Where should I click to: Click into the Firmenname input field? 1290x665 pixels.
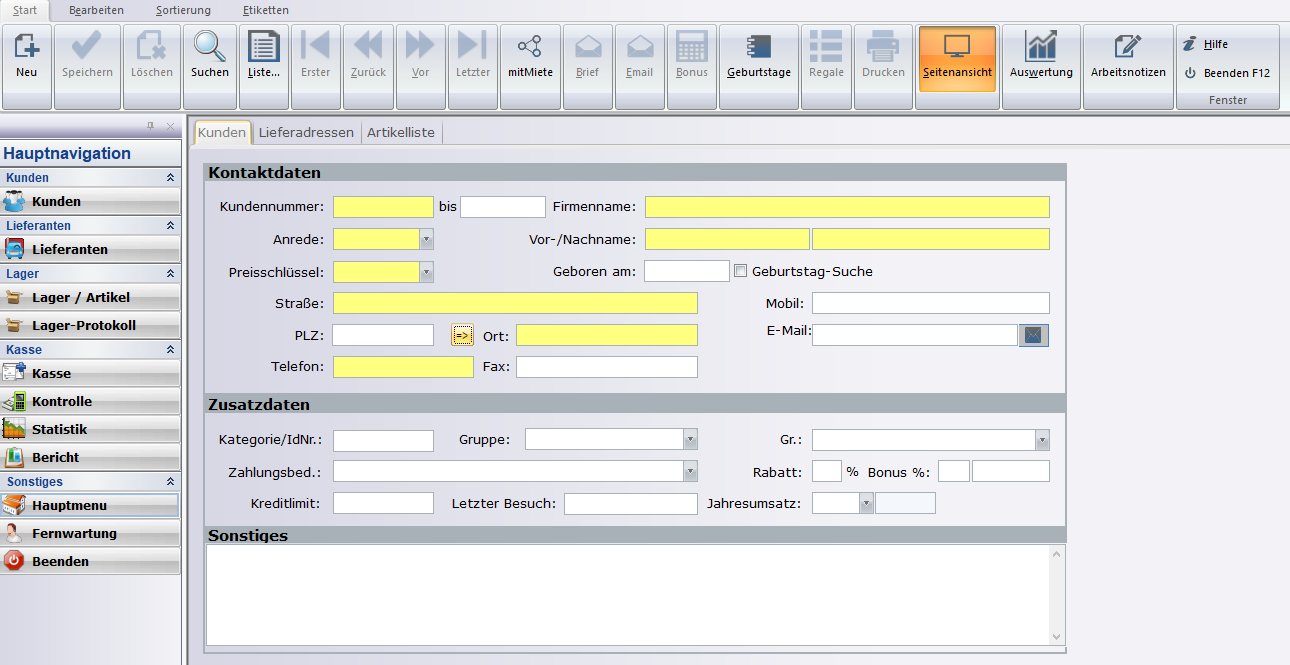(x=847, y=207)
